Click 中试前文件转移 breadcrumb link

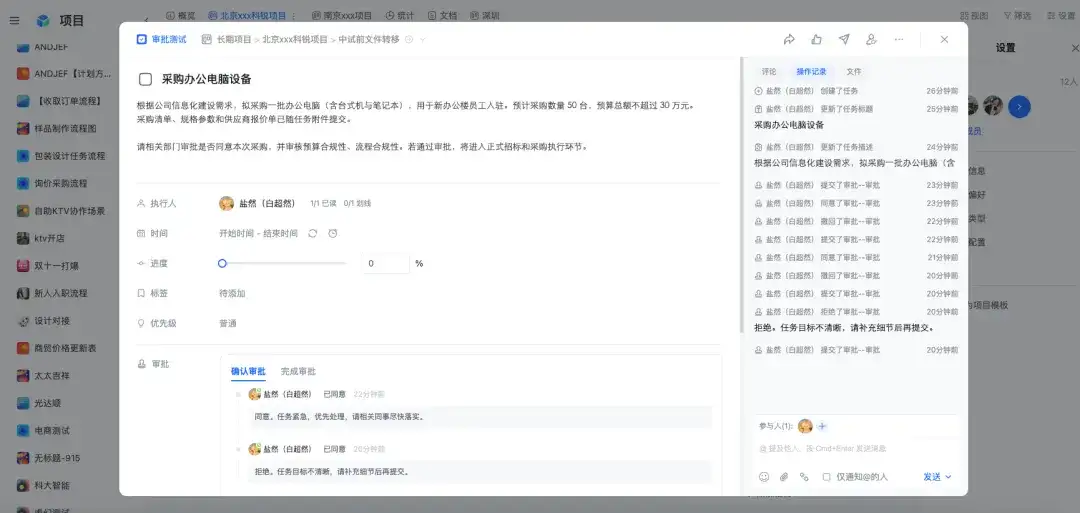pos(368,40)
